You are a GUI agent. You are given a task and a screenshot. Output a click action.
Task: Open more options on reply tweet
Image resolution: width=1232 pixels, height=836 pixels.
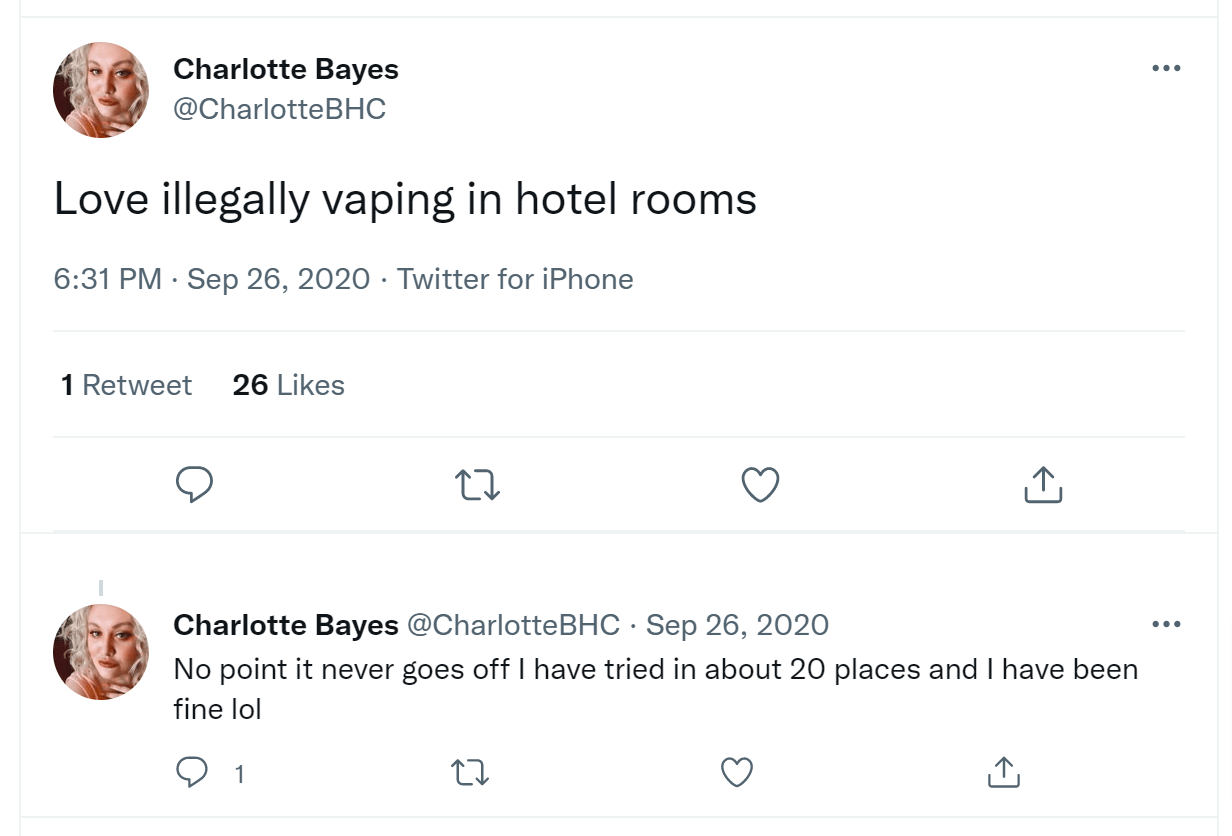(x=1166, y=625)
